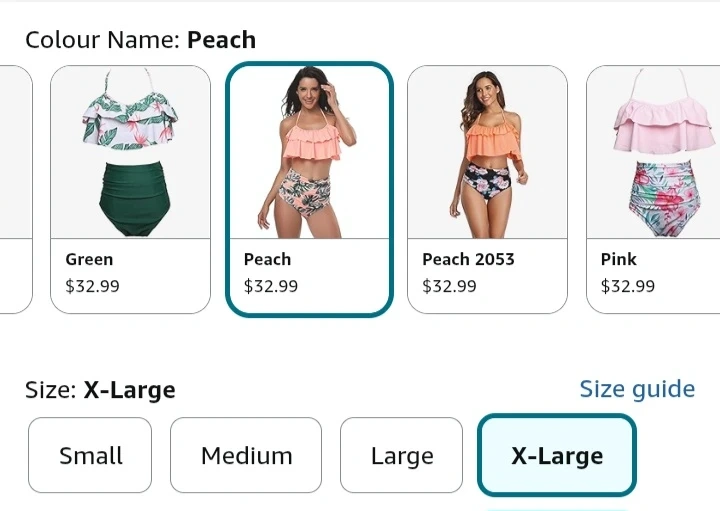720x511 pixels.
Task: Select the X-Large size button
Action: (x=557, y=455)
